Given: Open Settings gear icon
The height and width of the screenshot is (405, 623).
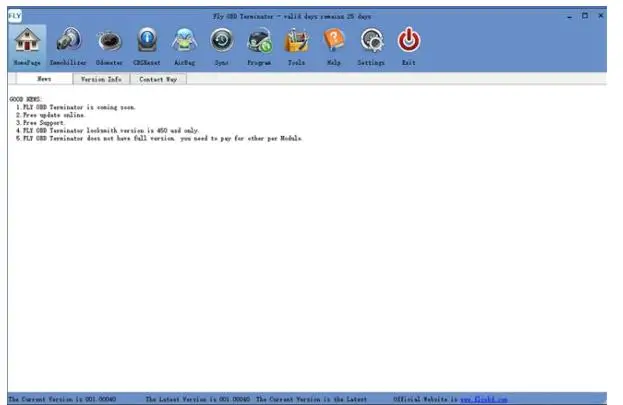Looking at the screenshot, I should pyautogui.click(x=371, y=40).
